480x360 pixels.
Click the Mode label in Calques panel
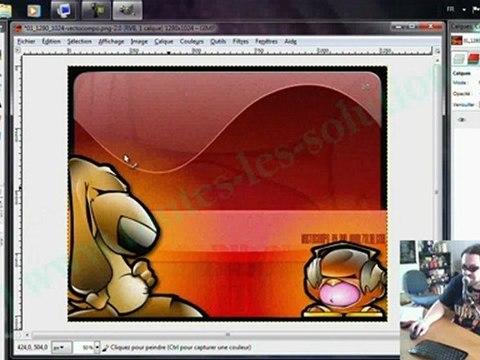point(459,83)
